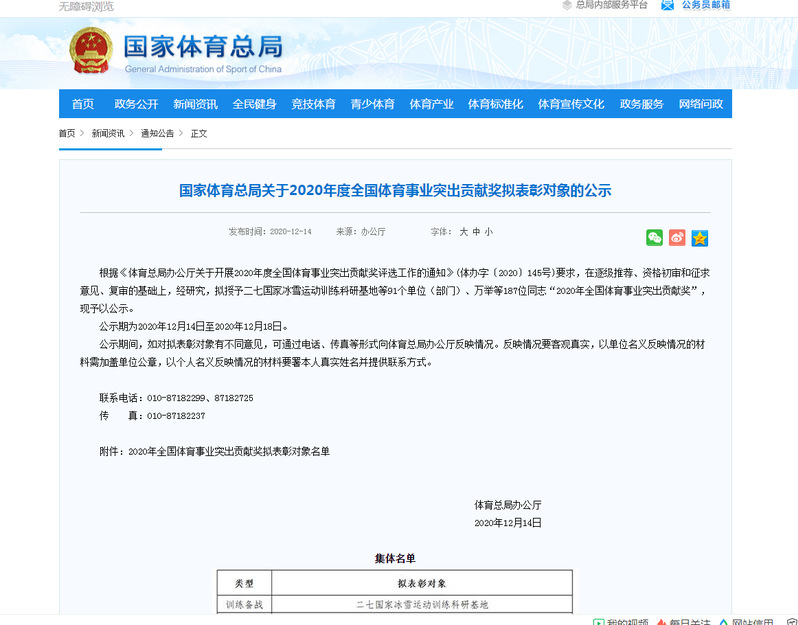
Task: Open 首页 in main navigation bar
Action: pos(82,104)
